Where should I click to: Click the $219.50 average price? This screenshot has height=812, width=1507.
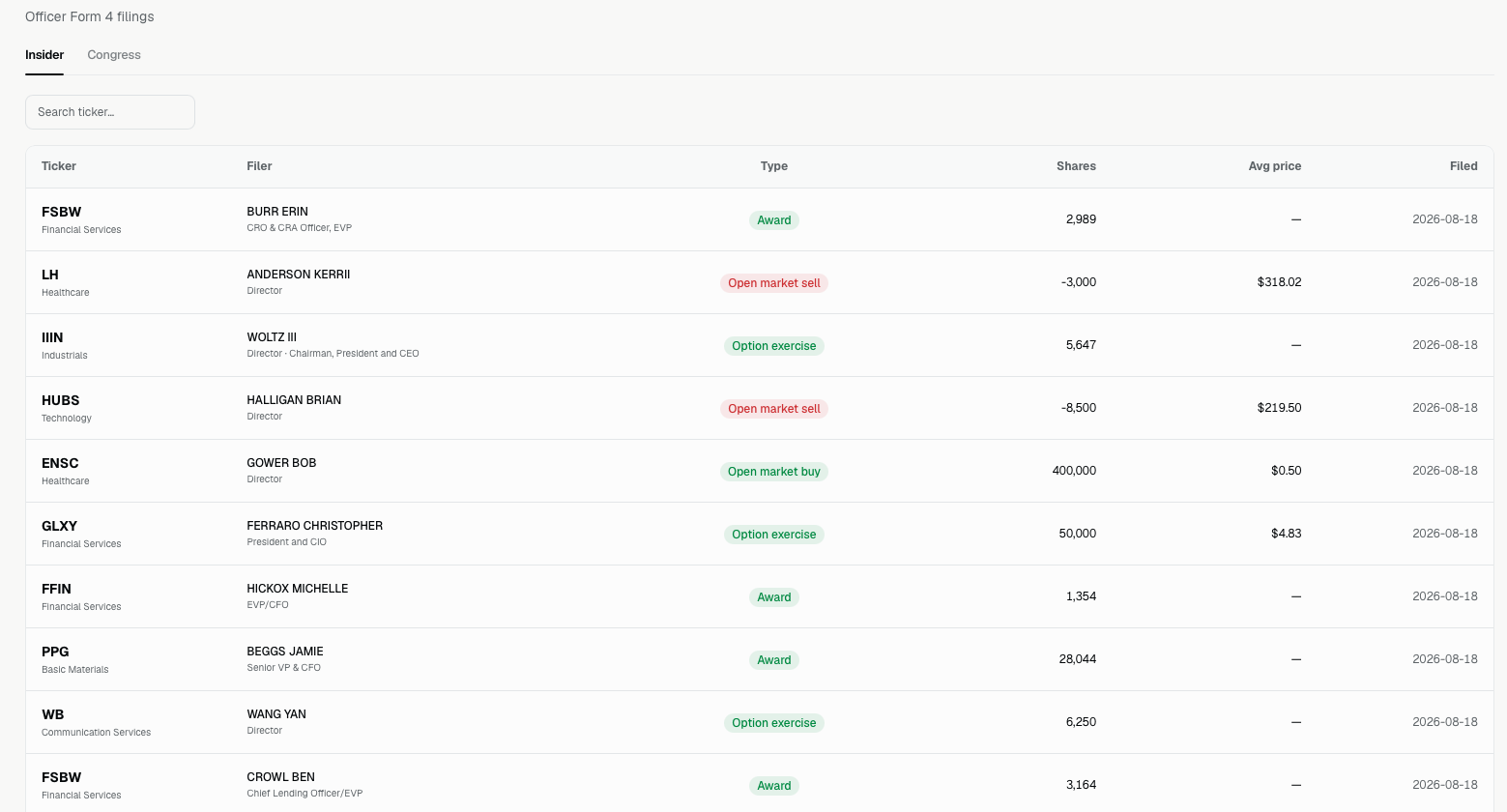(1280, 408)
